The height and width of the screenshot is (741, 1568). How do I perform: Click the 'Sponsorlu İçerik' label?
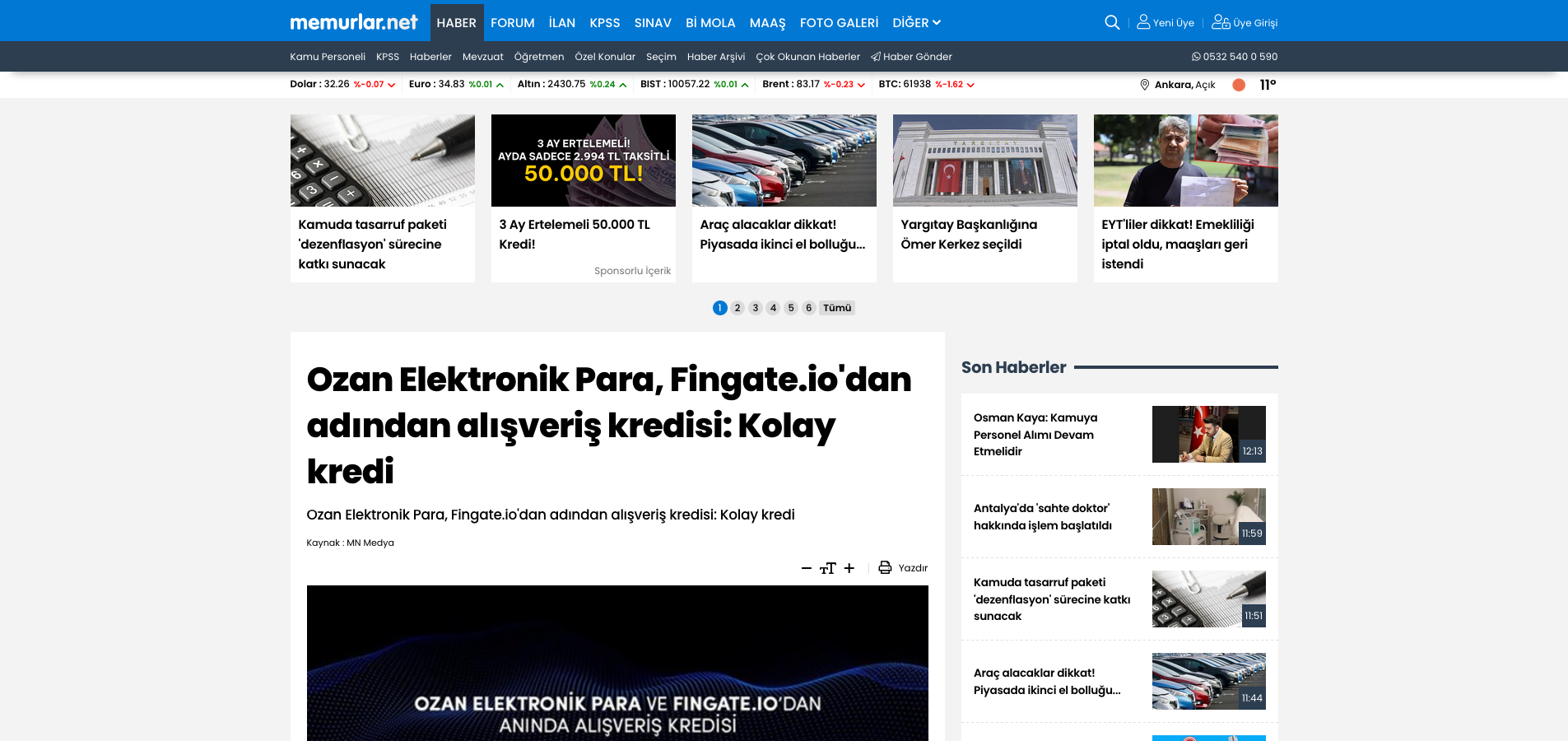point(632,271)
